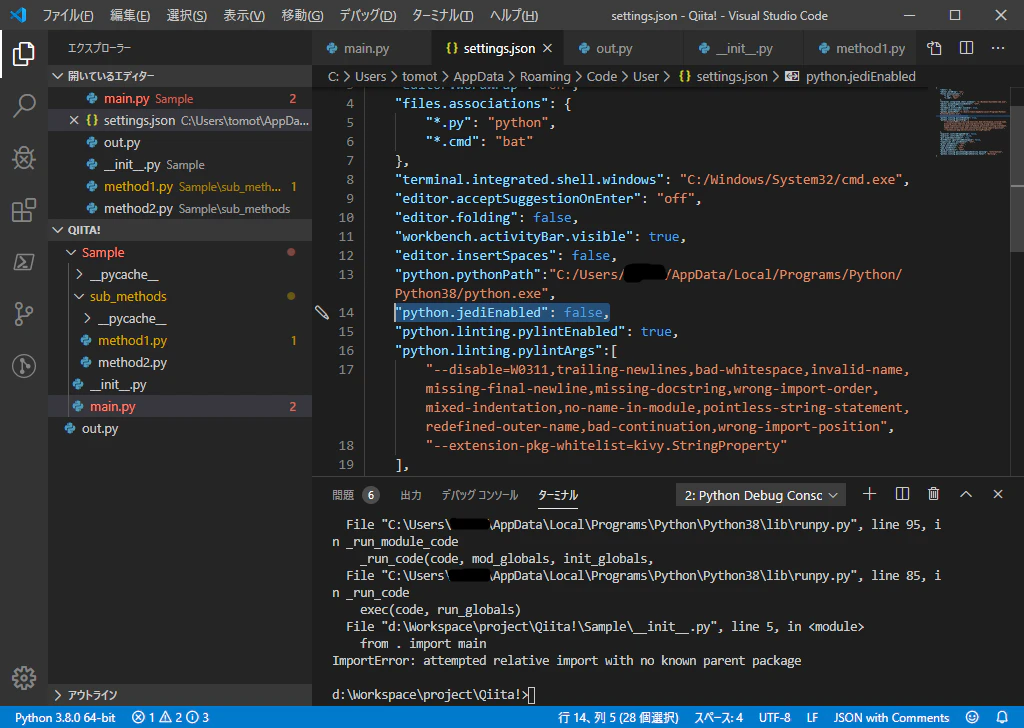
Task: Open the Explorer view in activity bar
Action: 24,54
